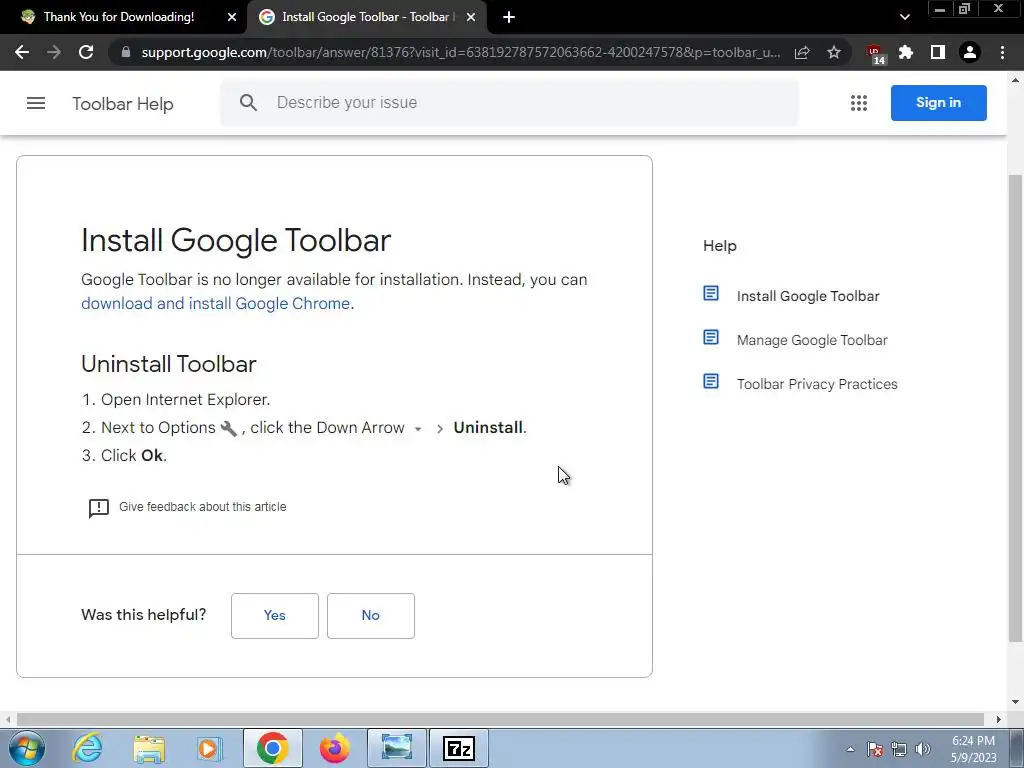Image resolution: width=1024 pixels, height=768 pixels.
Task: Follow 'download and install Google Chrome' link
Action: [216, 304]
